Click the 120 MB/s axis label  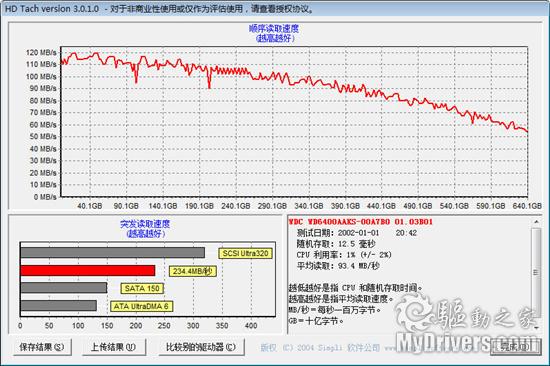coord(41,53)
